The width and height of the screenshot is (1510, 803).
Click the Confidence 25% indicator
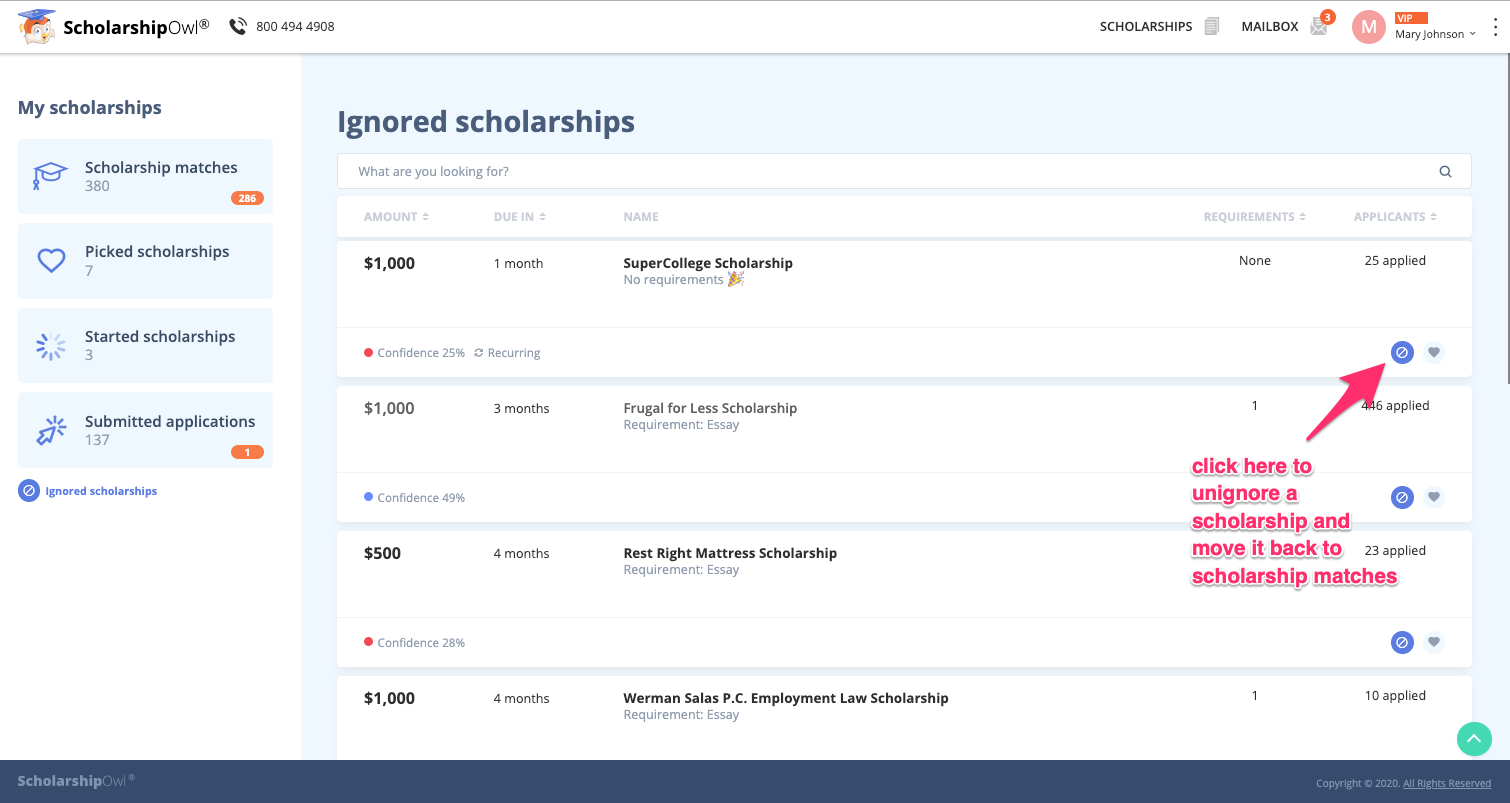414,353
